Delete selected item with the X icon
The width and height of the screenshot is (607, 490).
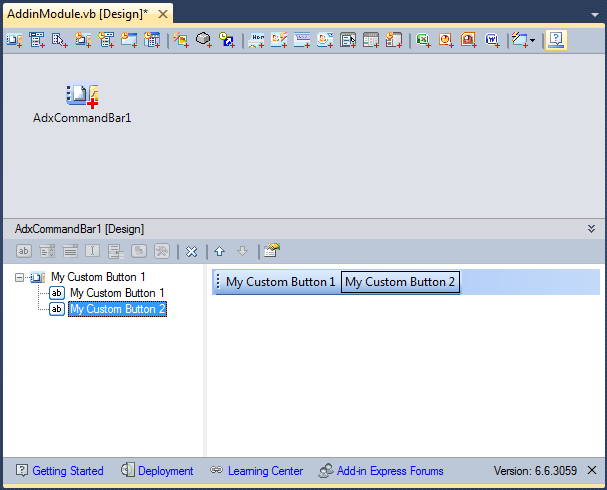tap(191, 251)
